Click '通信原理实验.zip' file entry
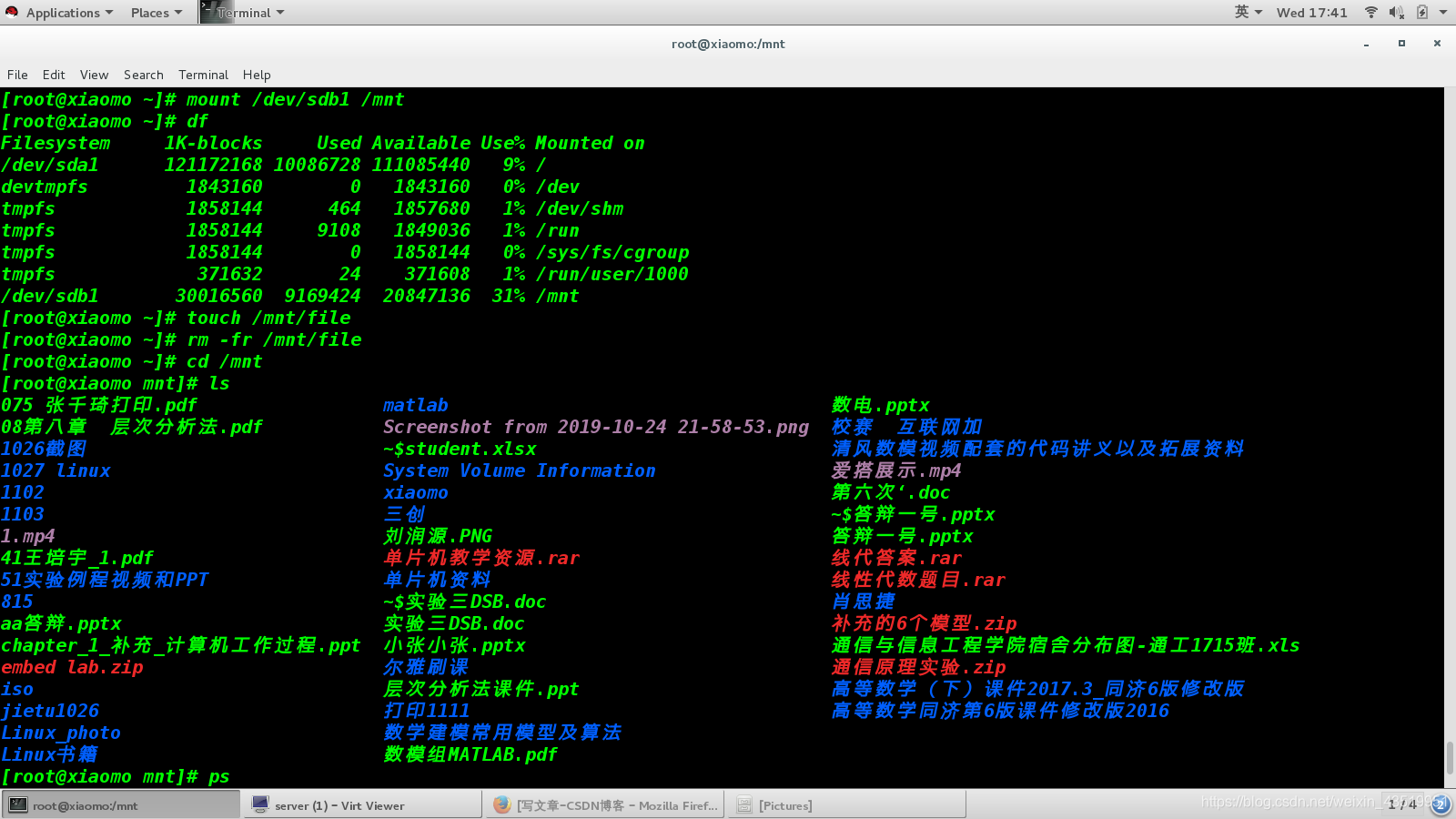Screen dimensions: 1456x819 click(x=918, y=667)
